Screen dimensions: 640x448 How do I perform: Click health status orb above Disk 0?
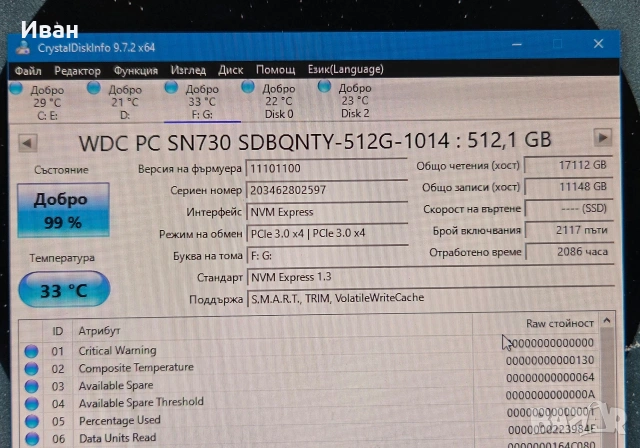[248, 86]
